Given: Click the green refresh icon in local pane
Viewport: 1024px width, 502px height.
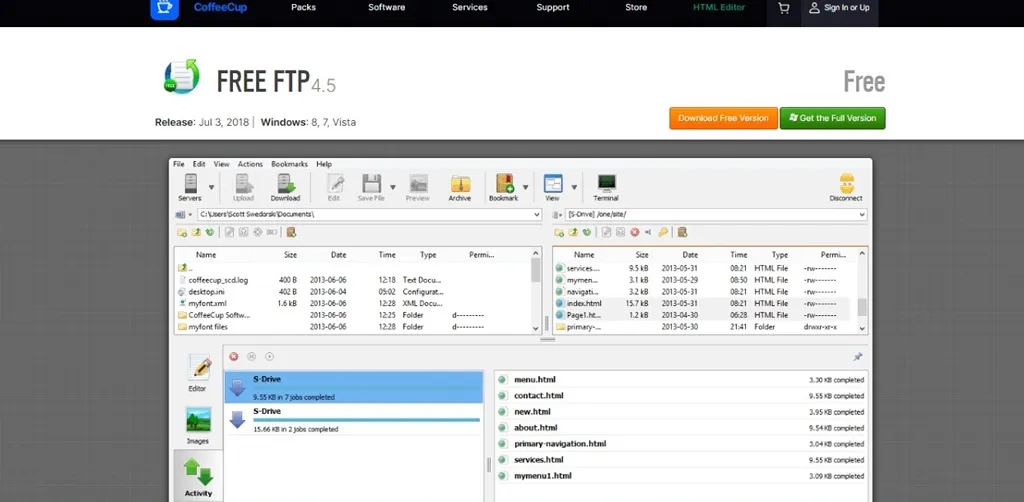Looking at the screenshot, I should click(x=210, y=232).
